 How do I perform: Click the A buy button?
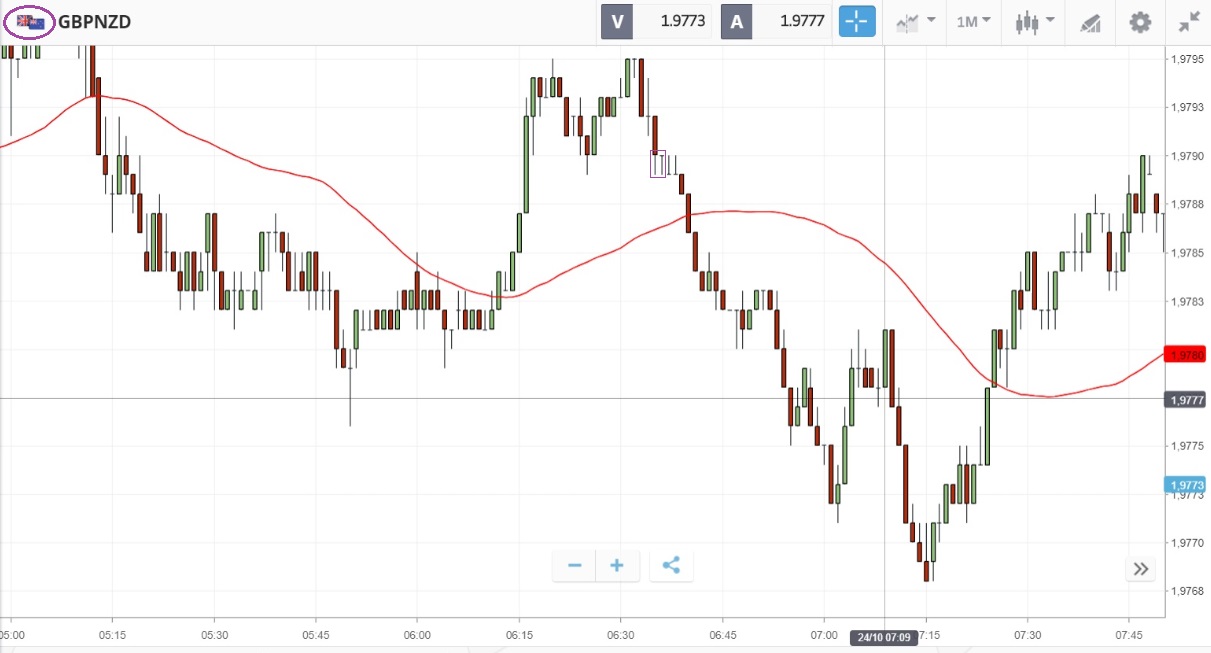click(737, 21)
